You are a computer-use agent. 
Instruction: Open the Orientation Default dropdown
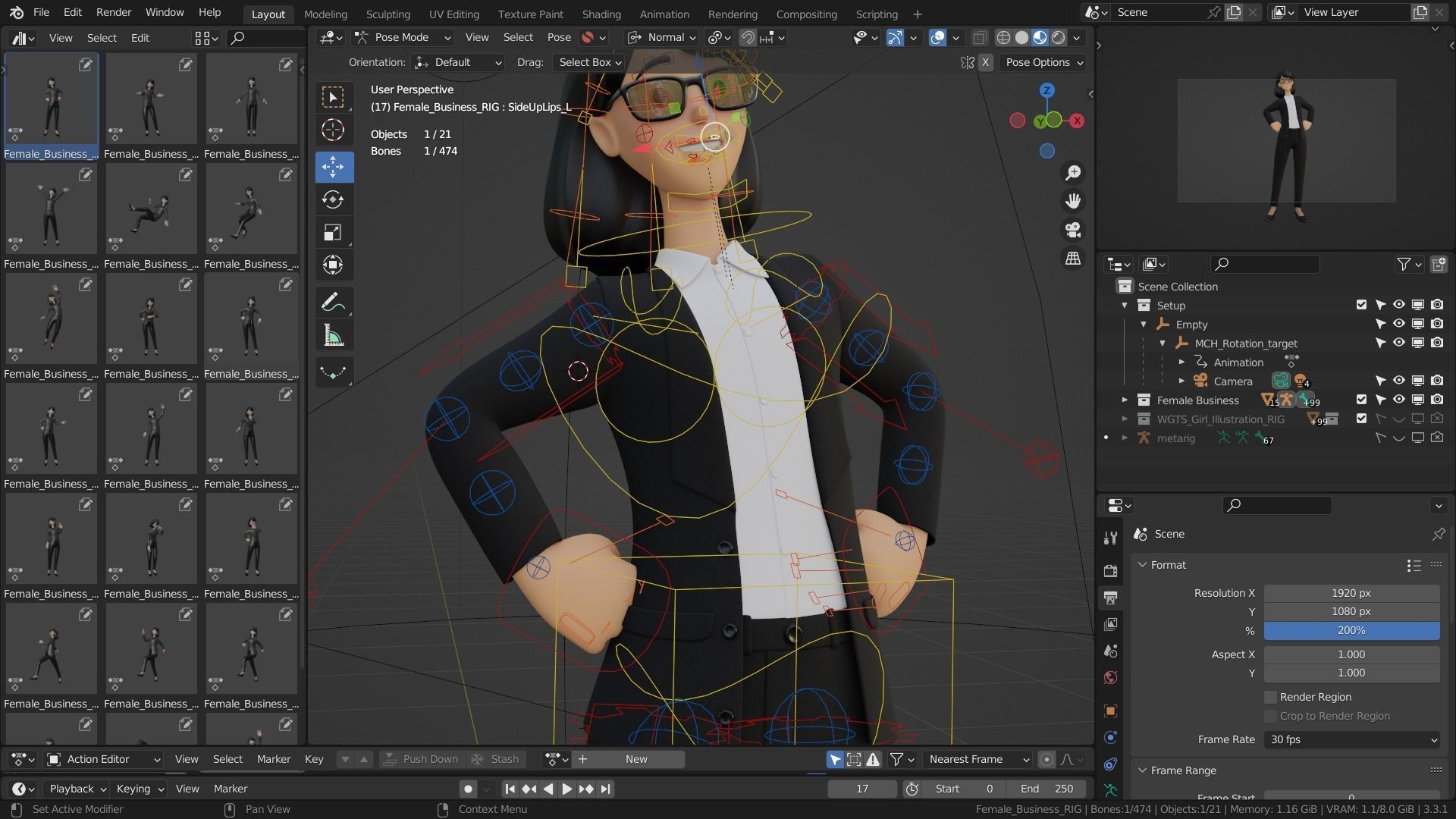458,62
